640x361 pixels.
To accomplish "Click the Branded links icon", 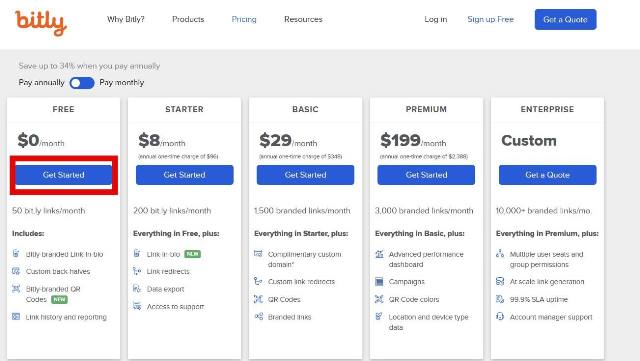I will pyautogui.click(x=258, y=316).
